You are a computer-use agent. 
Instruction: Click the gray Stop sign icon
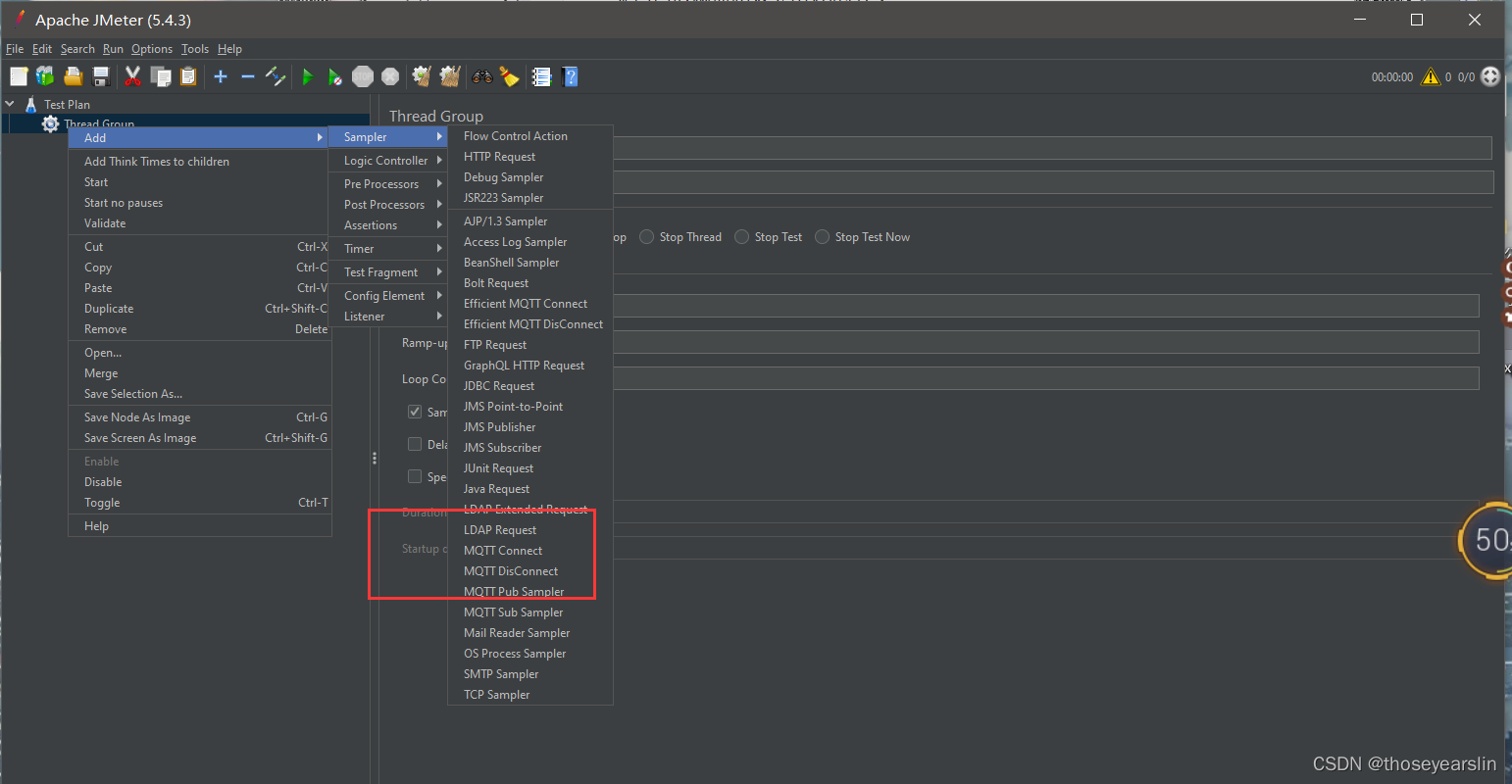363,76
